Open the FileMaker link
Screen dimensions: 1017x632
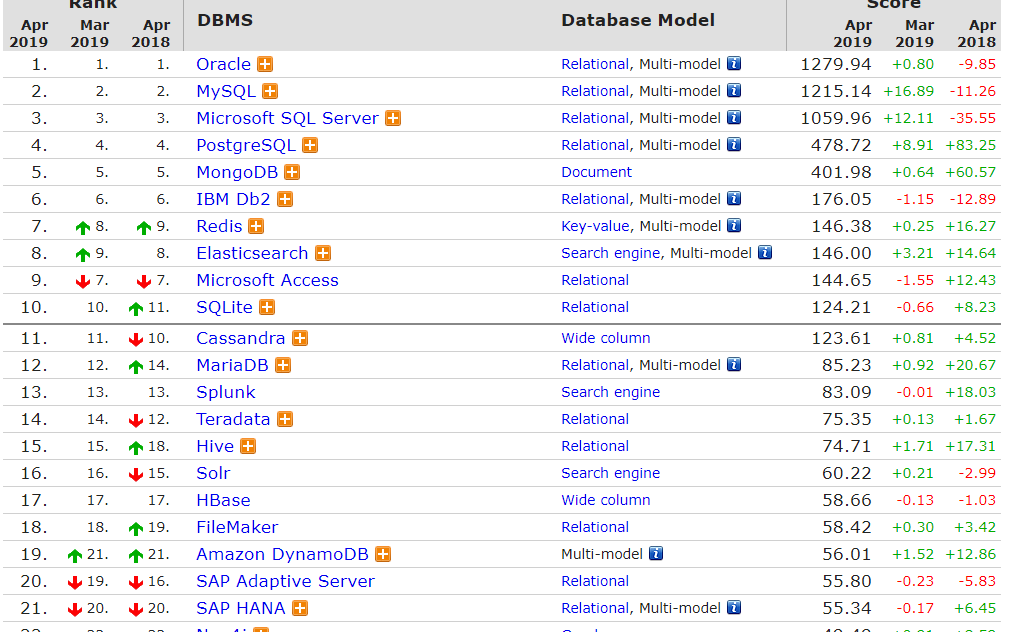[237, 528]
